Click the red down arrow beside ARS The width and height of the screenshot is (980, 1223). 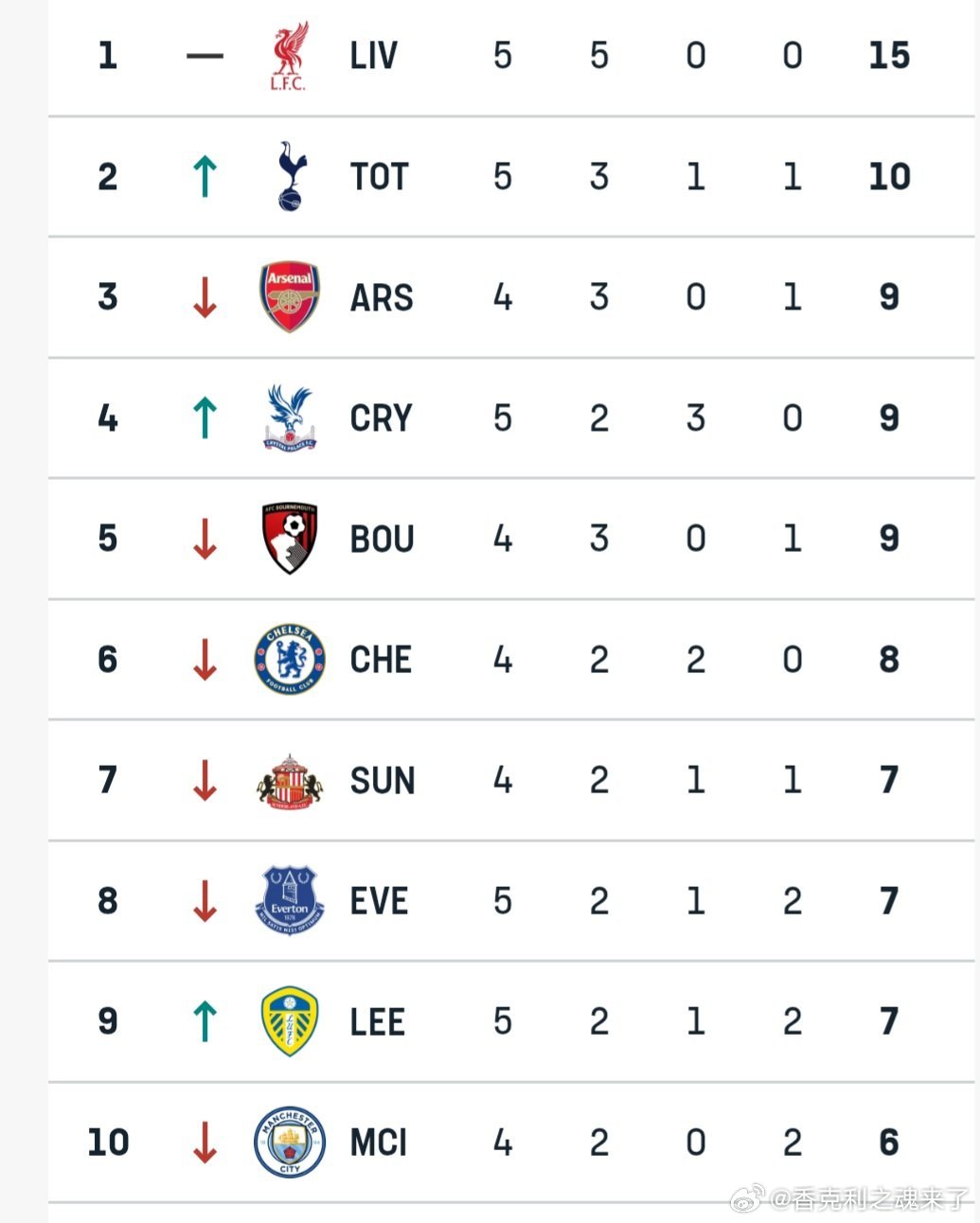205,297
